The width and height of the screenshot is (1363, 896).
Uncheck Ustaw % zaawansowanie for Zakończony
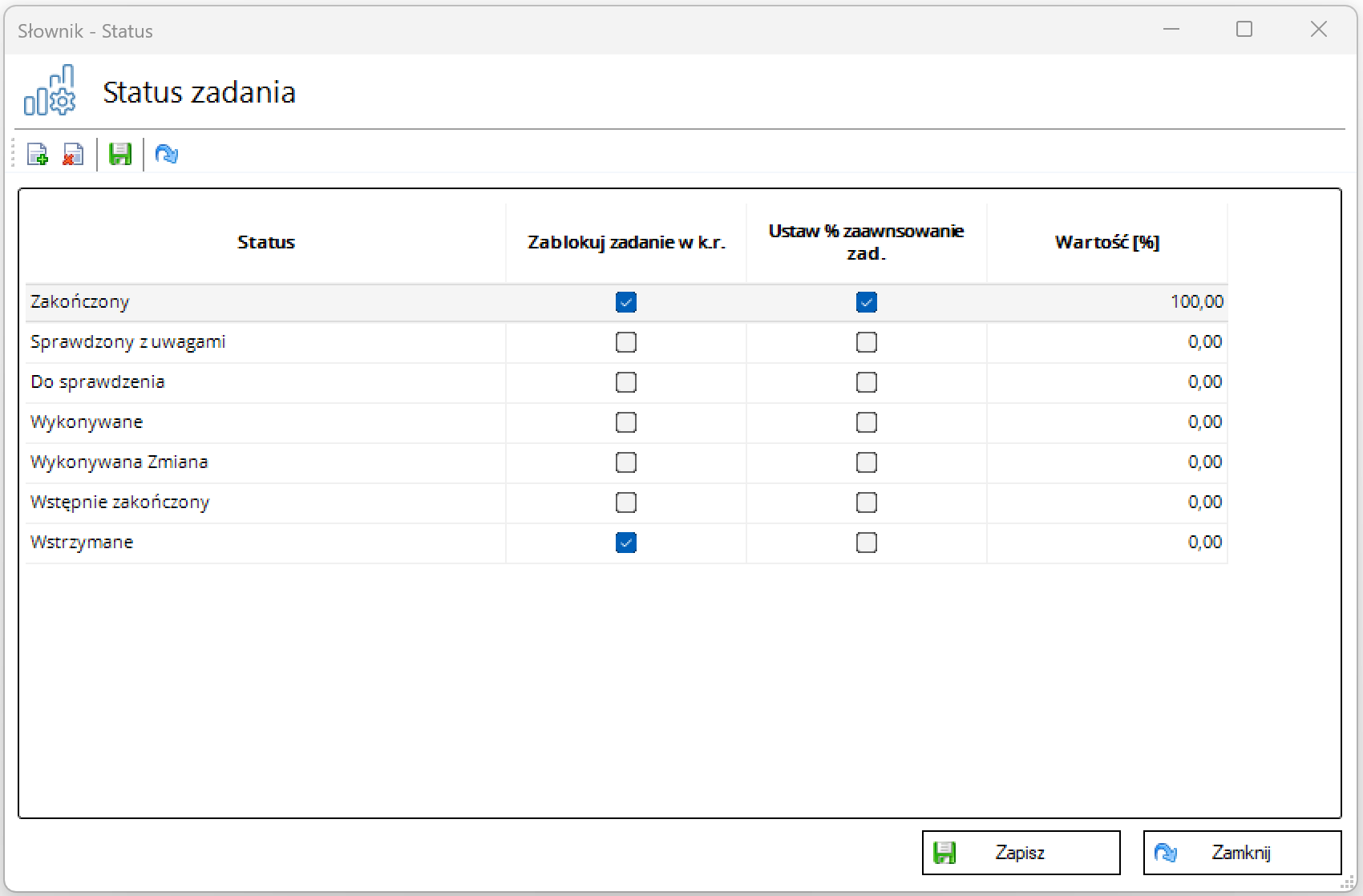tap(866, 302)
